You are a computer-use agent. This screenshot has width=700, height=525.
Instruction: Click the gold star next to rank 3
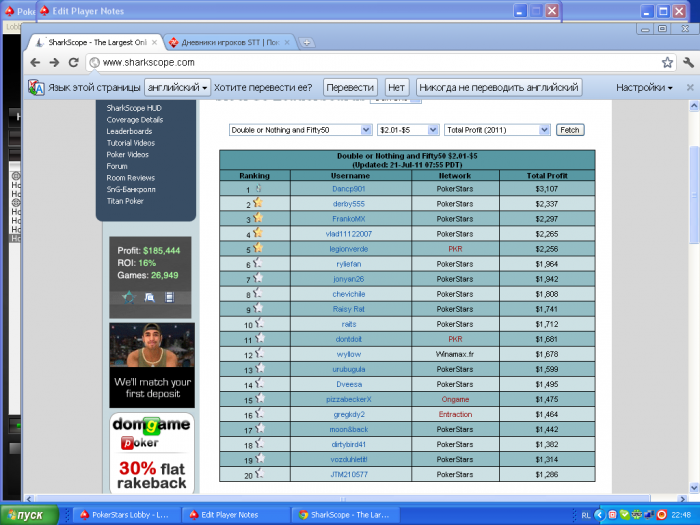tap(258, 218)
